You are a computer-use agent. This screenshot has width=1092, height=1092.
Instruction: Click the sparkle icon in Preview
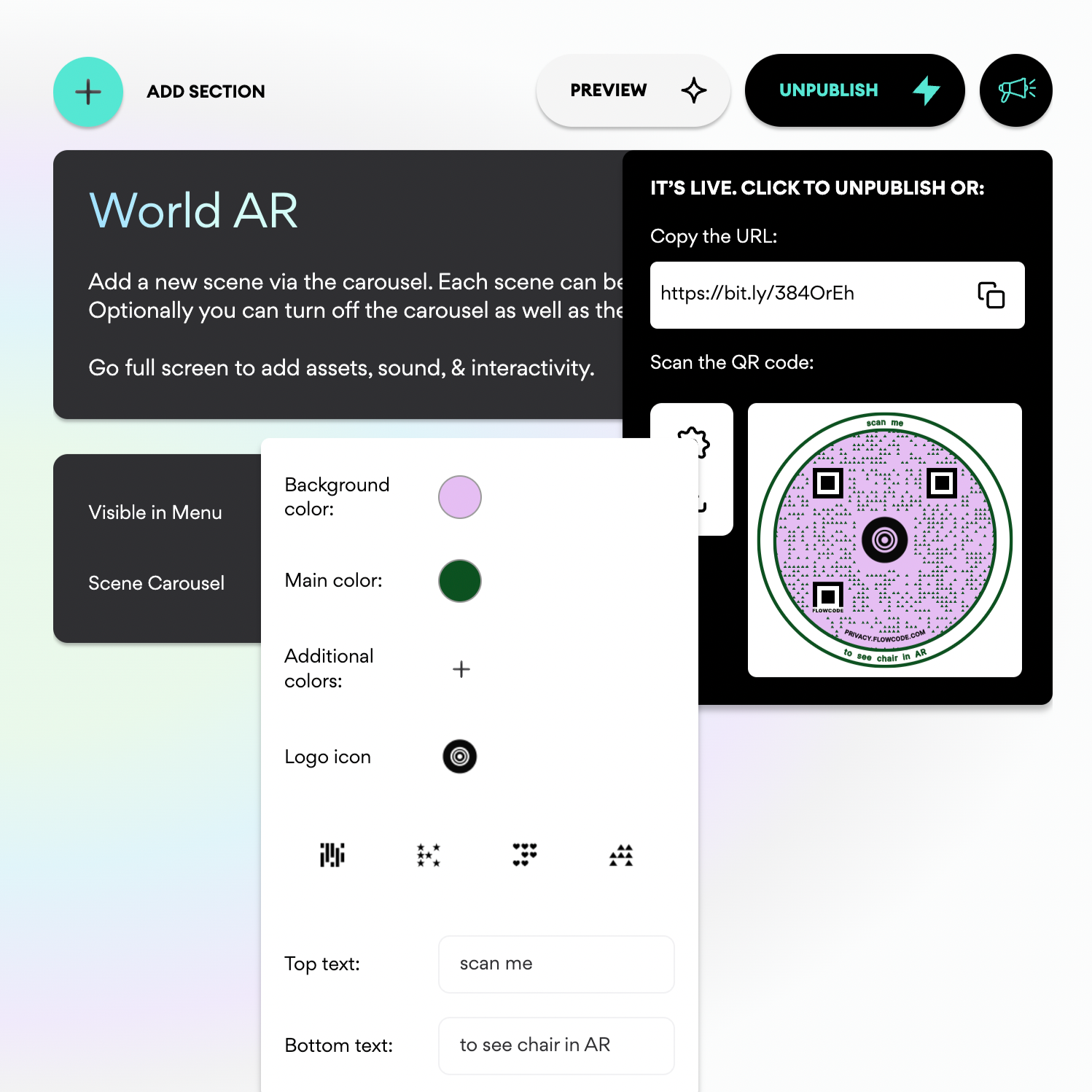point(694,90)
